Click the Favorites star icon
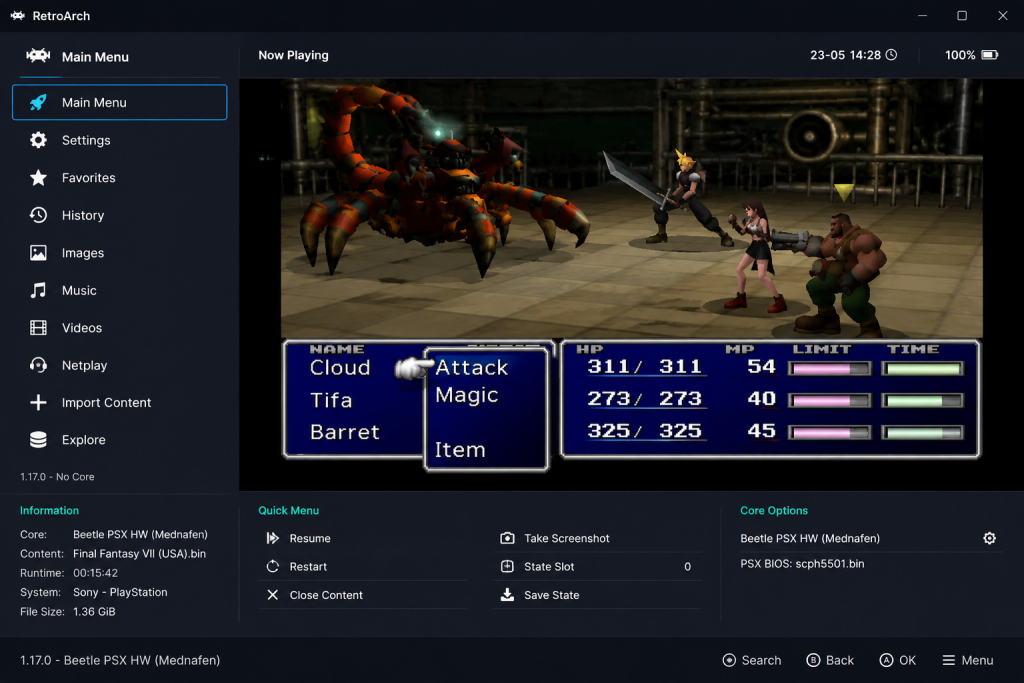The height and width of the screenshot is (683, 1024). click(38, 178)
